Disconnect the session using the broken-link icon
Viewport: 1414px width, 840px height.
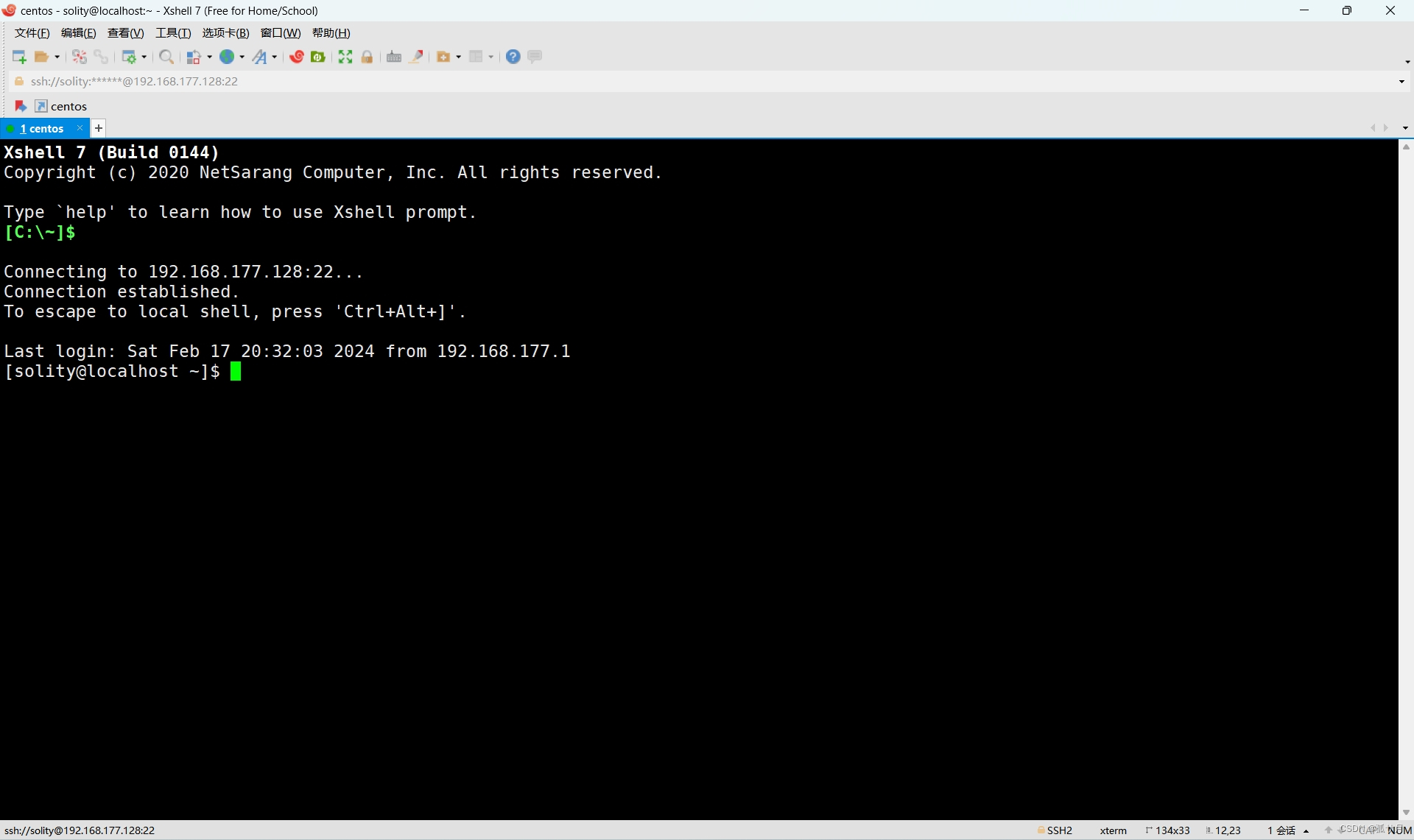click(79, 57)
